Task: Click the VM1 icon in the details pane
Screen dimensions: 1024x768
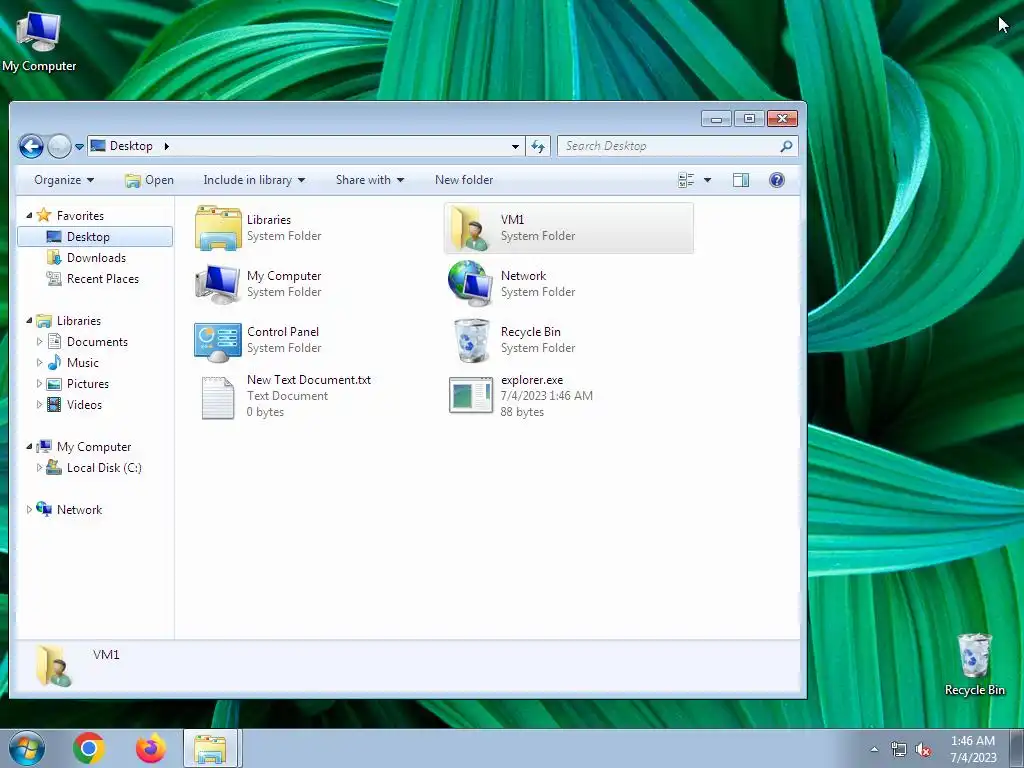Action: pos(53,666)
